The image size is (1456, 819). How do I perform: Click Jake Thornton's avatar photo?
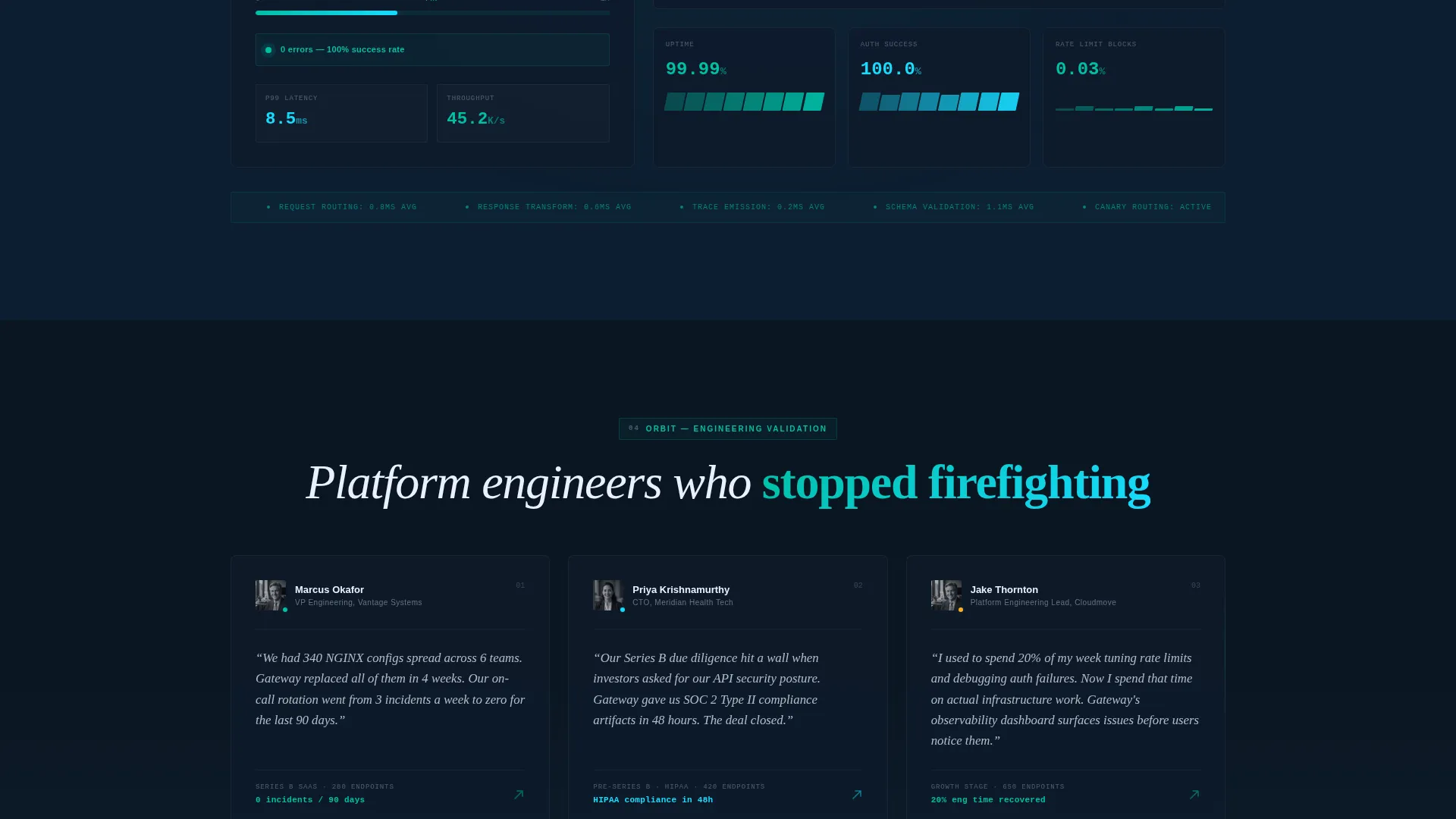click(946, 595)
